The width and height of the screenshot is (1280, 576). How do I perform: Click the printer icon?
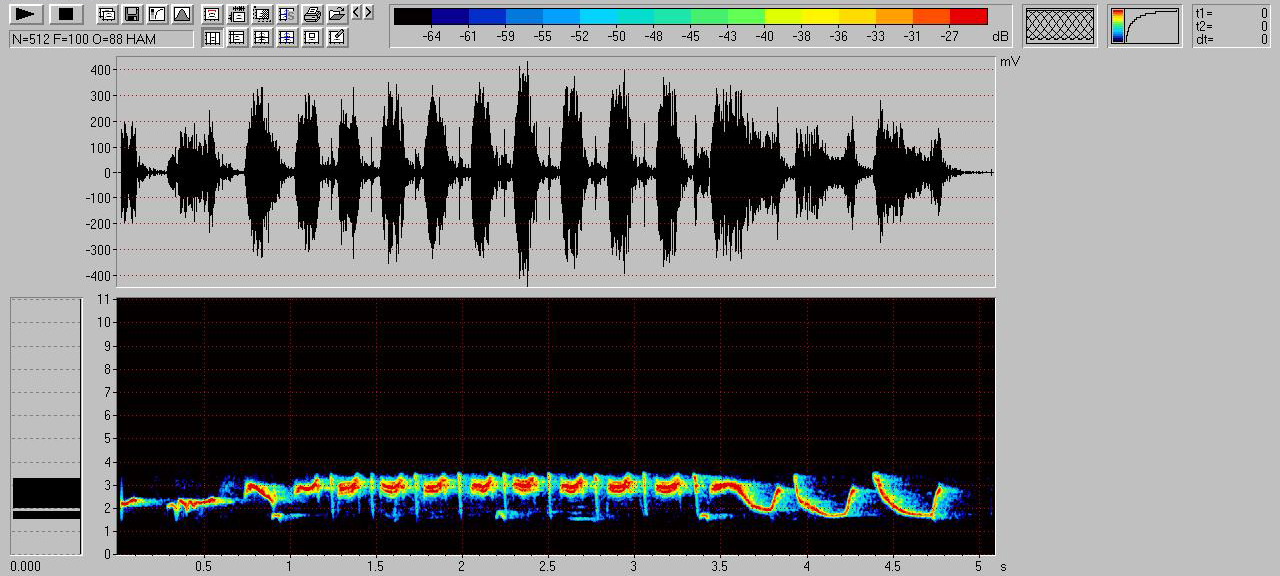pos(311,14)
